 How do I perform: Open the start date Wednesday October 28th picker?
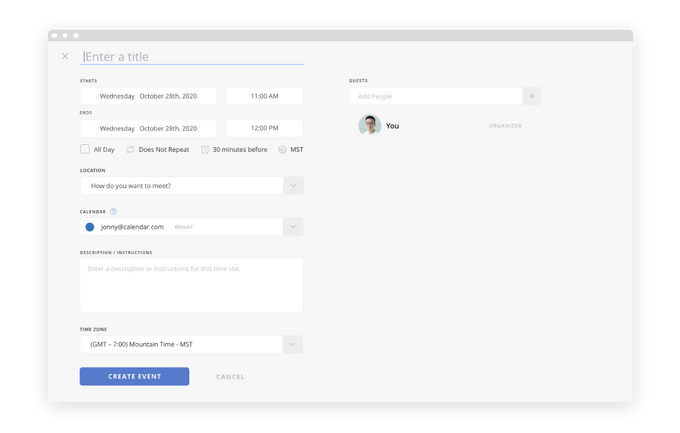click(x=148, y=96)
